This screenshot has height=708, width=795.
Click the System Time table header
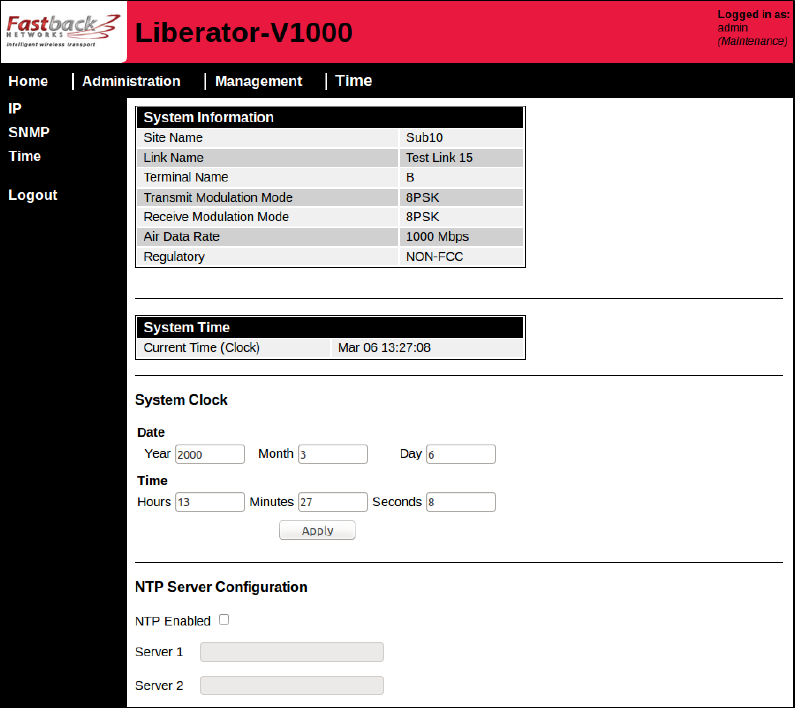(x=330, y=328)
